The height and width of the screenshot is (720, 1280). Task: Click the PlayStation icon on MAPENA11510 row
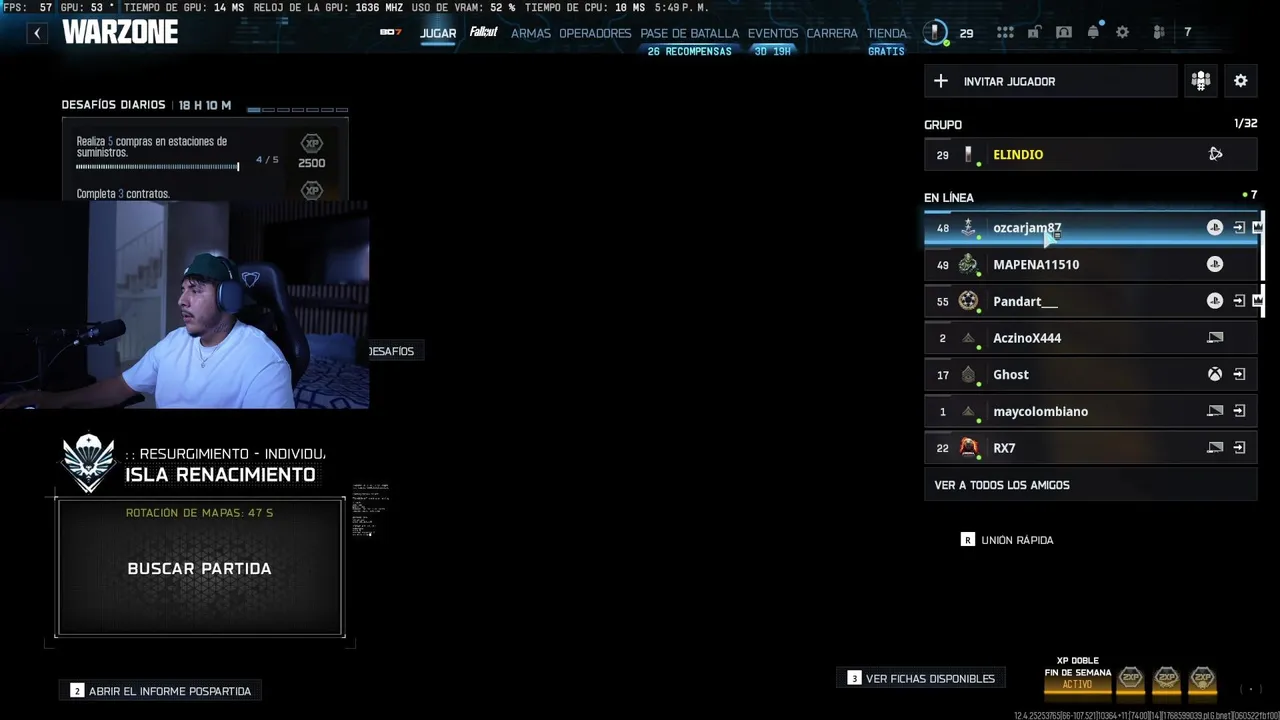1215,264
